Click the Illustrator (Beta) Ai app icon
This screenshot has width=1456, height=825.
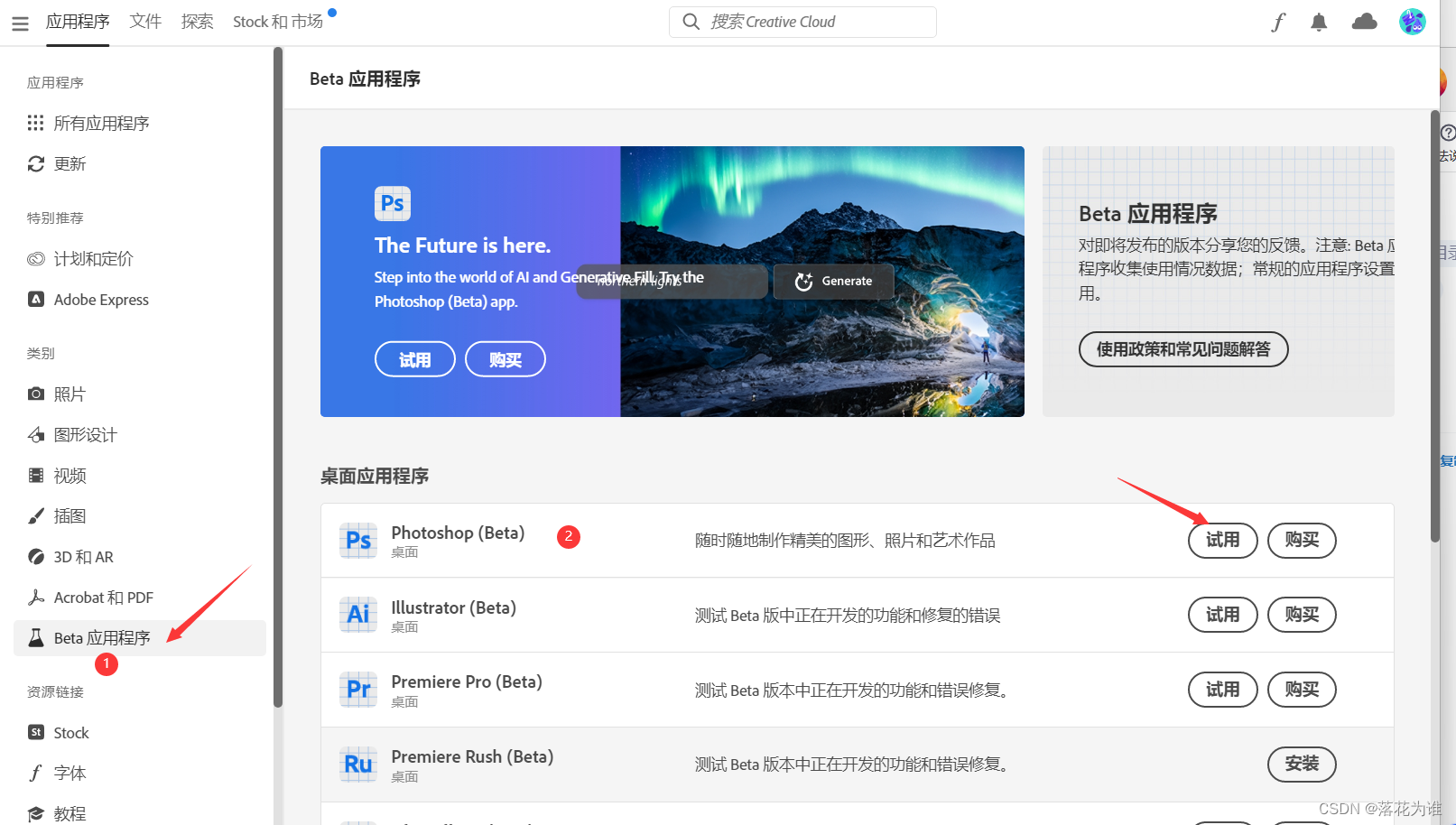[358, 615]
